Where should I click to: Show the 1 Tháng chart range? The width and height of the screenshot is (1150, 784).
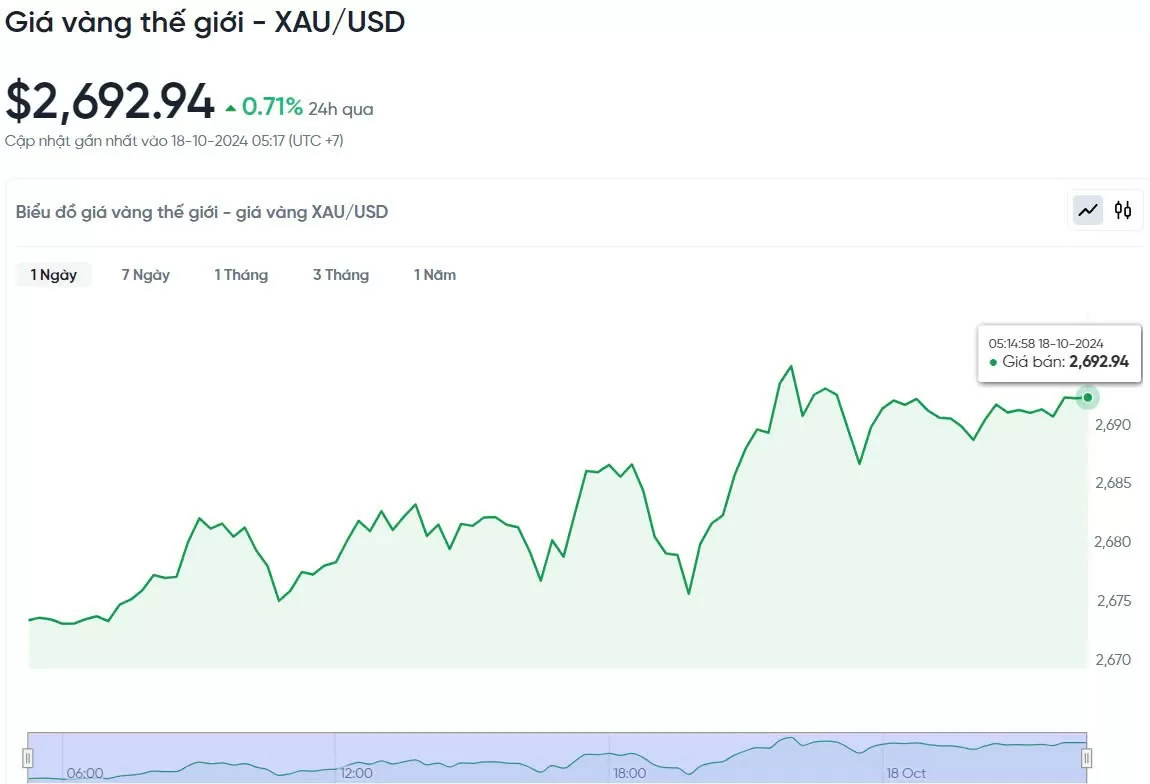coord(241,275)
